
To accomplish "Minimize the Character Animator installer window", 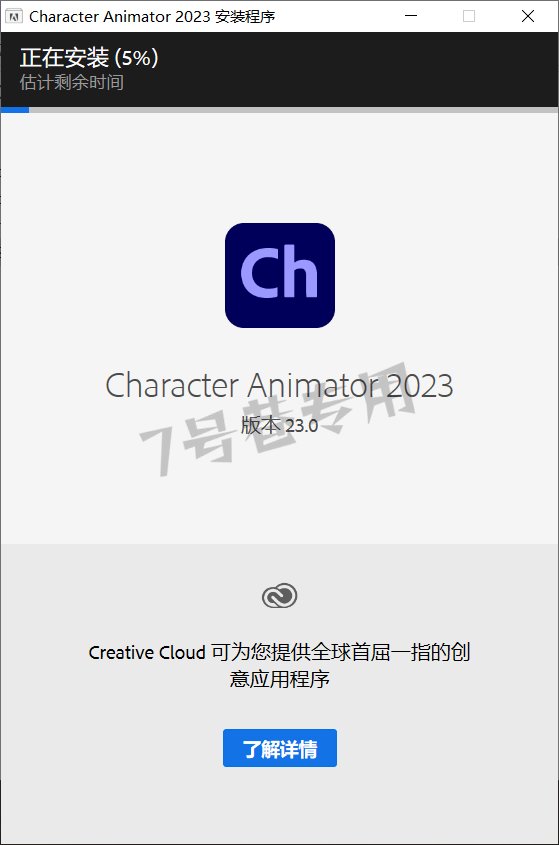I will (x=411, y=16).
